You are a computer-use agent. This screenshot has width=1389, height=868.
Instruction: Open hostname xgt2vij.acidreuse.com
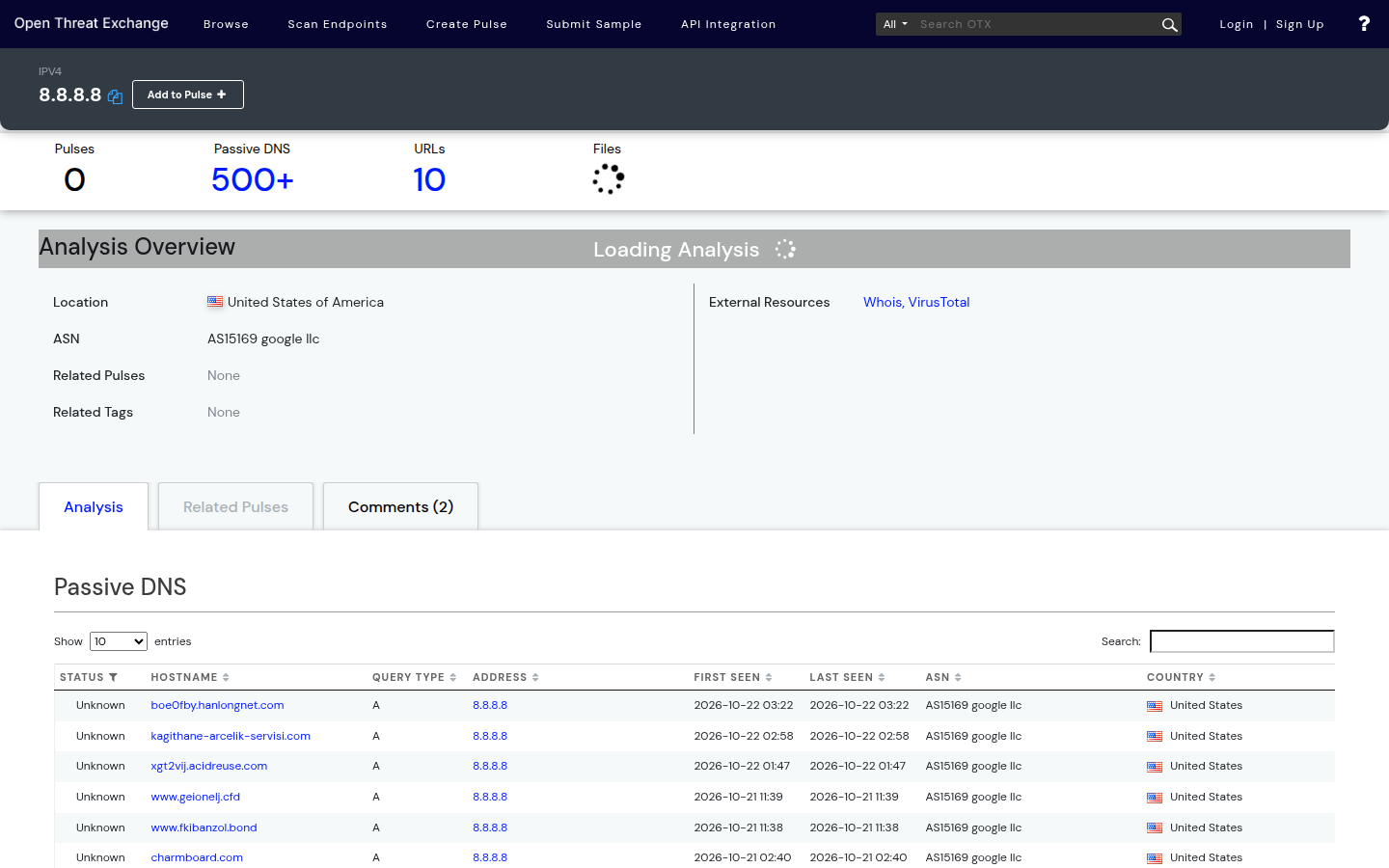coord(209,766)
